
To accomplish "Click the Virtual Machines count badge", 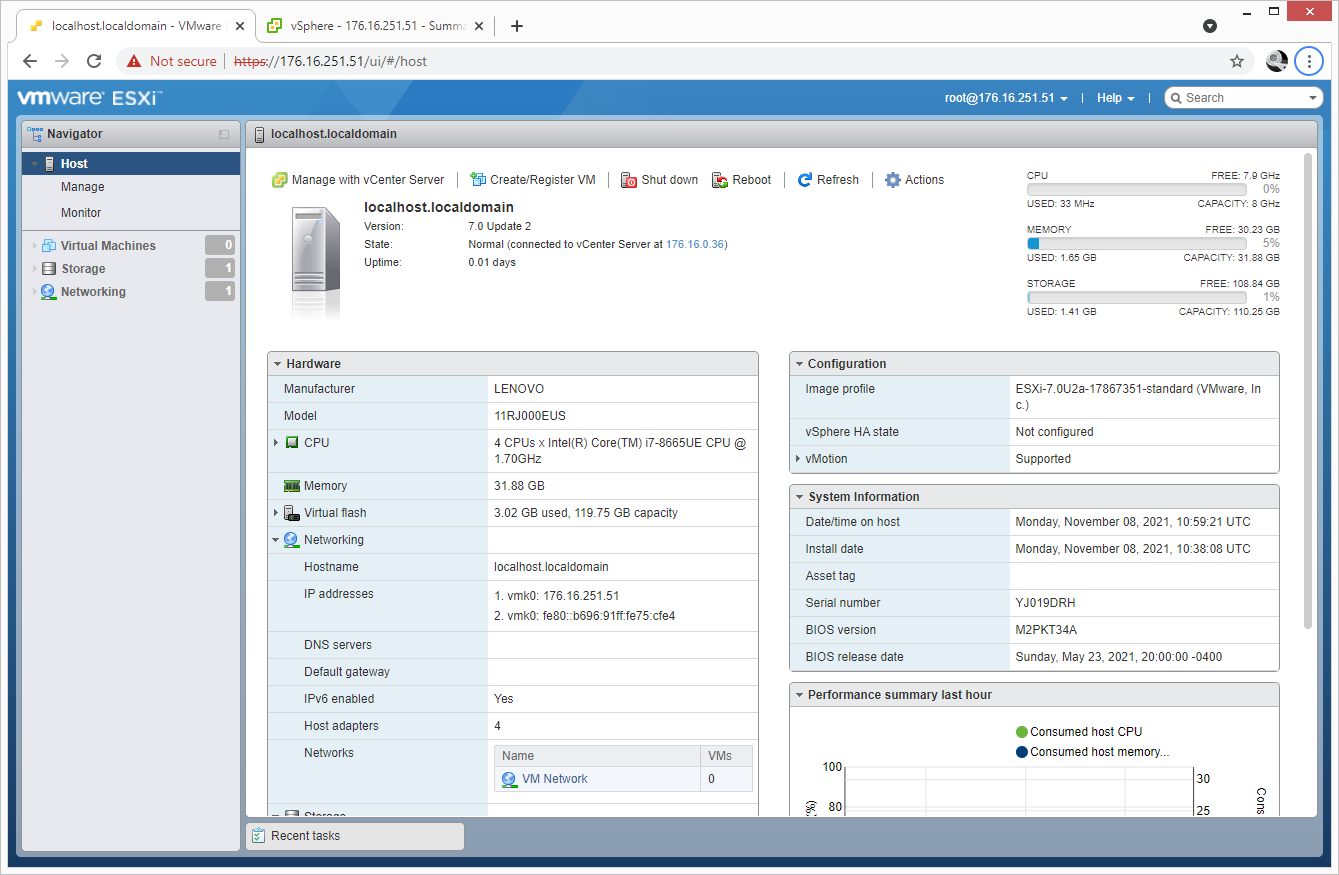I will pos(220,245).
